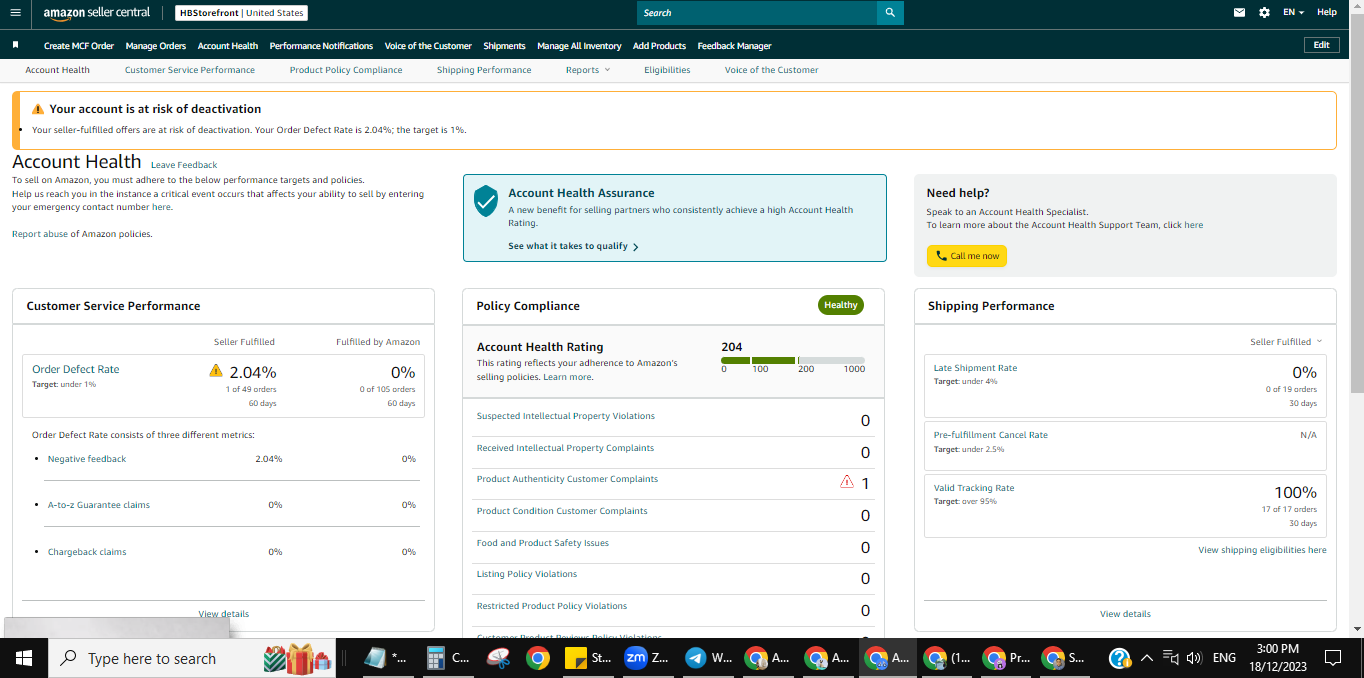Viewport: 1364px width, 678px height.
Task: Open Snipping Tool from the taskbar
Action: 499,658
